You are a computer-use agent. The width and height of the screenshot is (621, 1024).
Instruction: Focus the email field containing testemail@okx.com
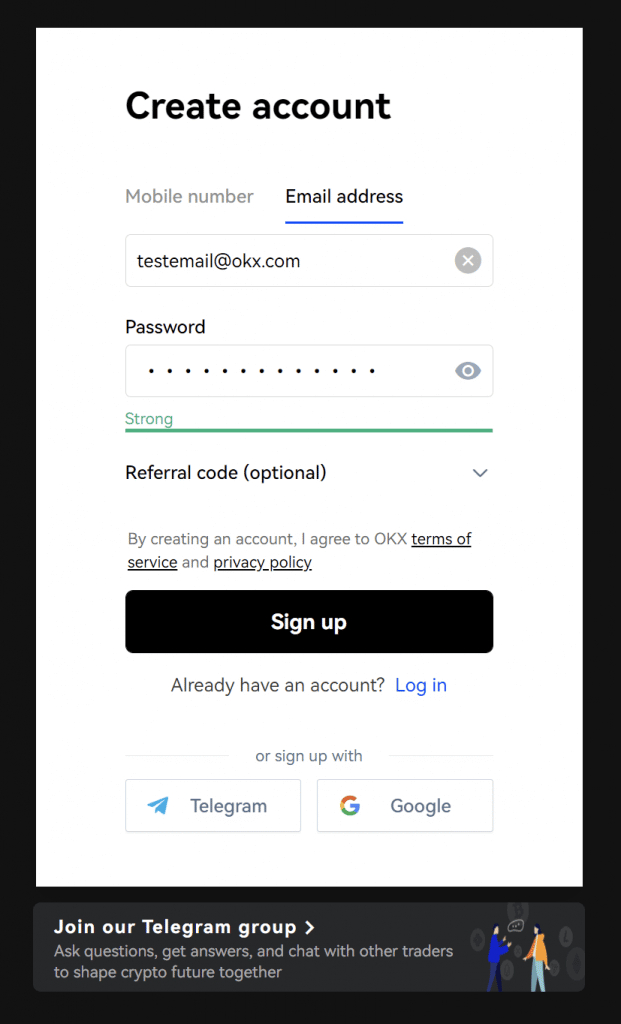coord(309,261)
